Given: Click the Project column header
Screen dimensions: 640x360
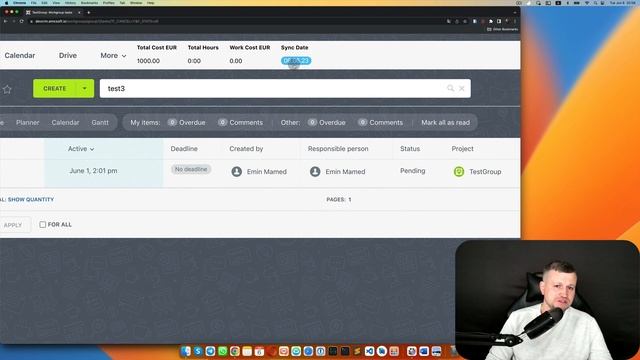Looking at the screenshot, I should click(x=462, y=149).
